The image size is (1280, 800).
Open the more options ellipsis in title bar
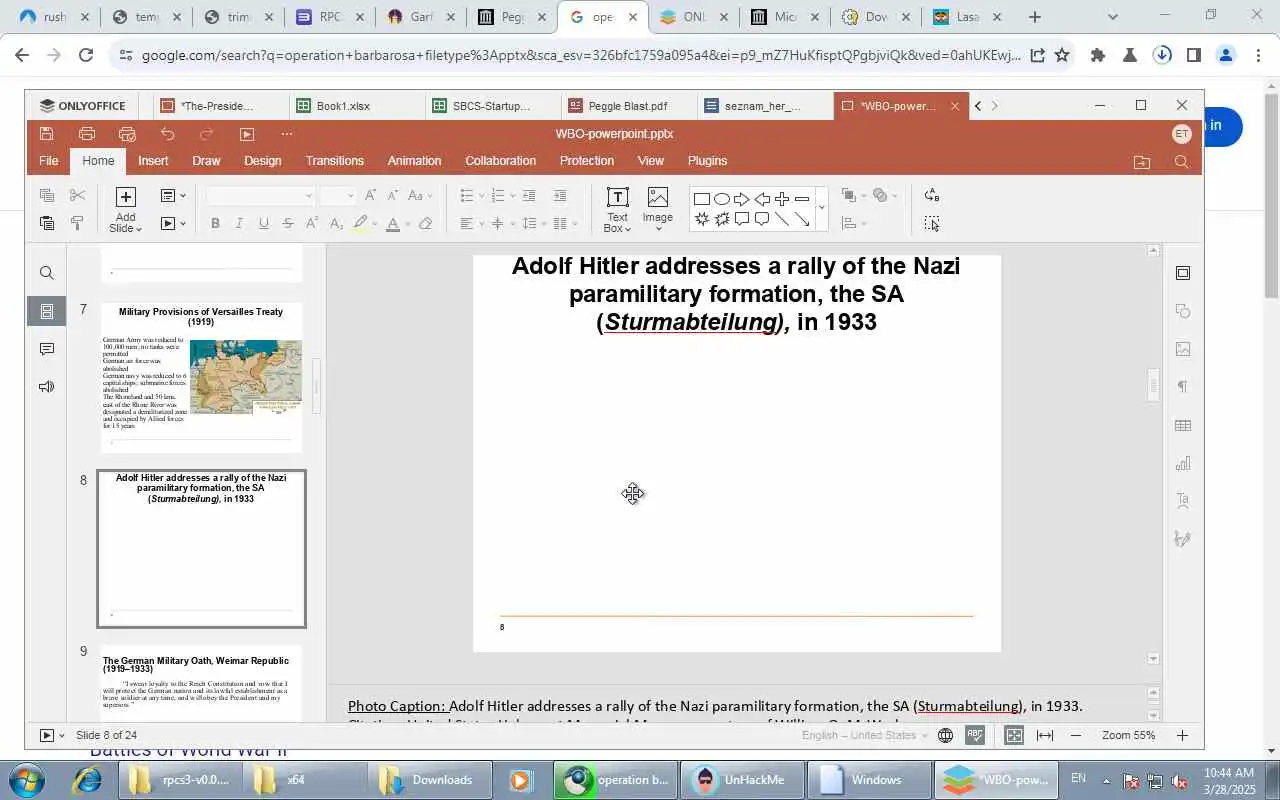[x=287, y=134]
